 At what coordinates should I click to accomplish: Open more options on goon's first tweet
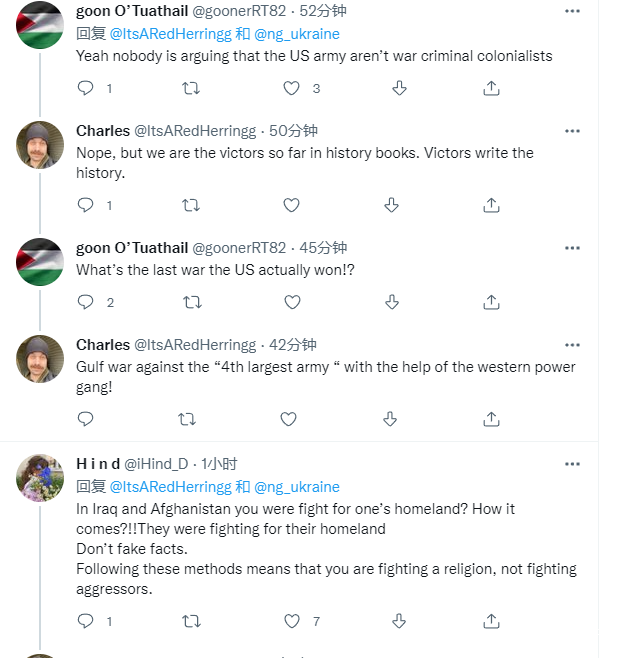(x=572, y=11)
